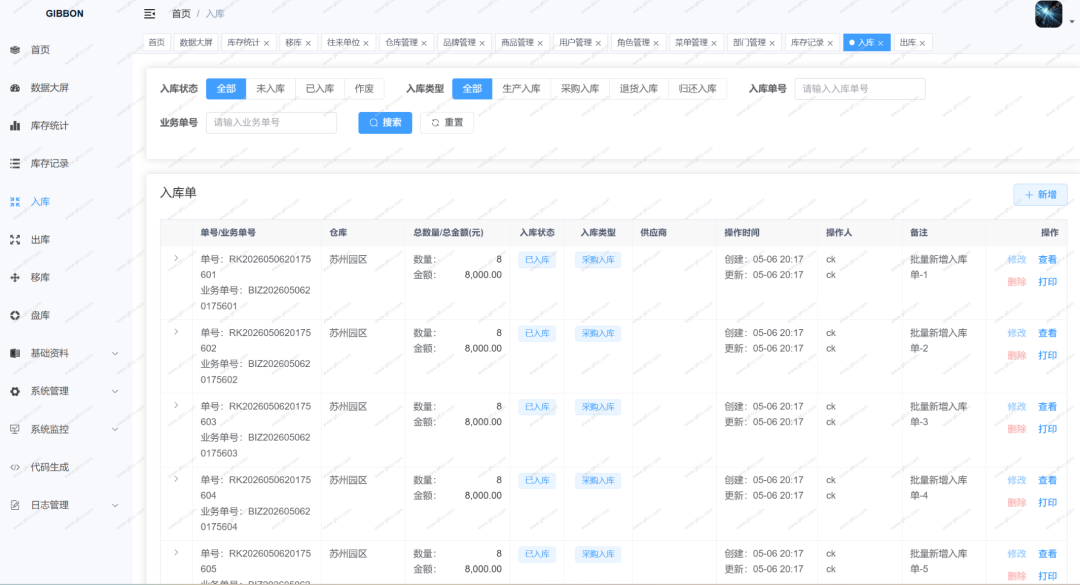Select 作废 in 入库状态 filter

click(x=364, y=89)
